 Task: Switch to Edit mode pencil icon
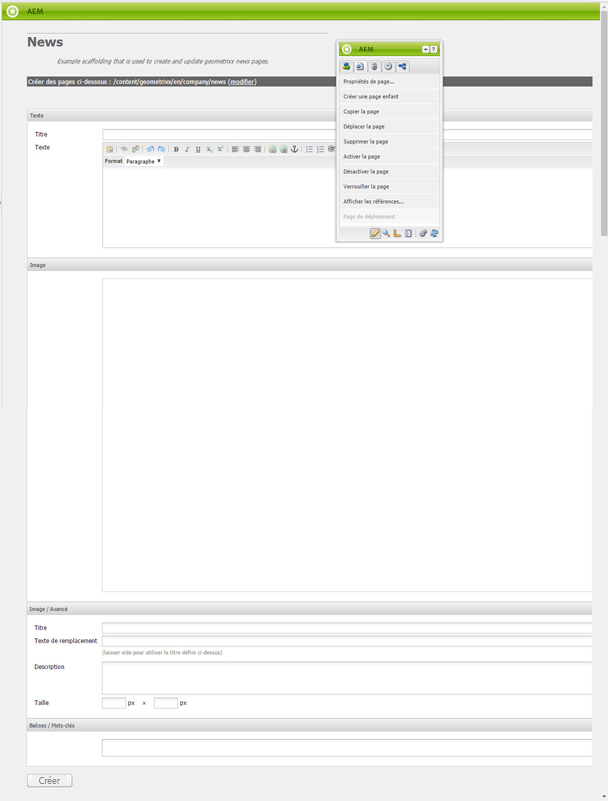click(x=375, y=233)
